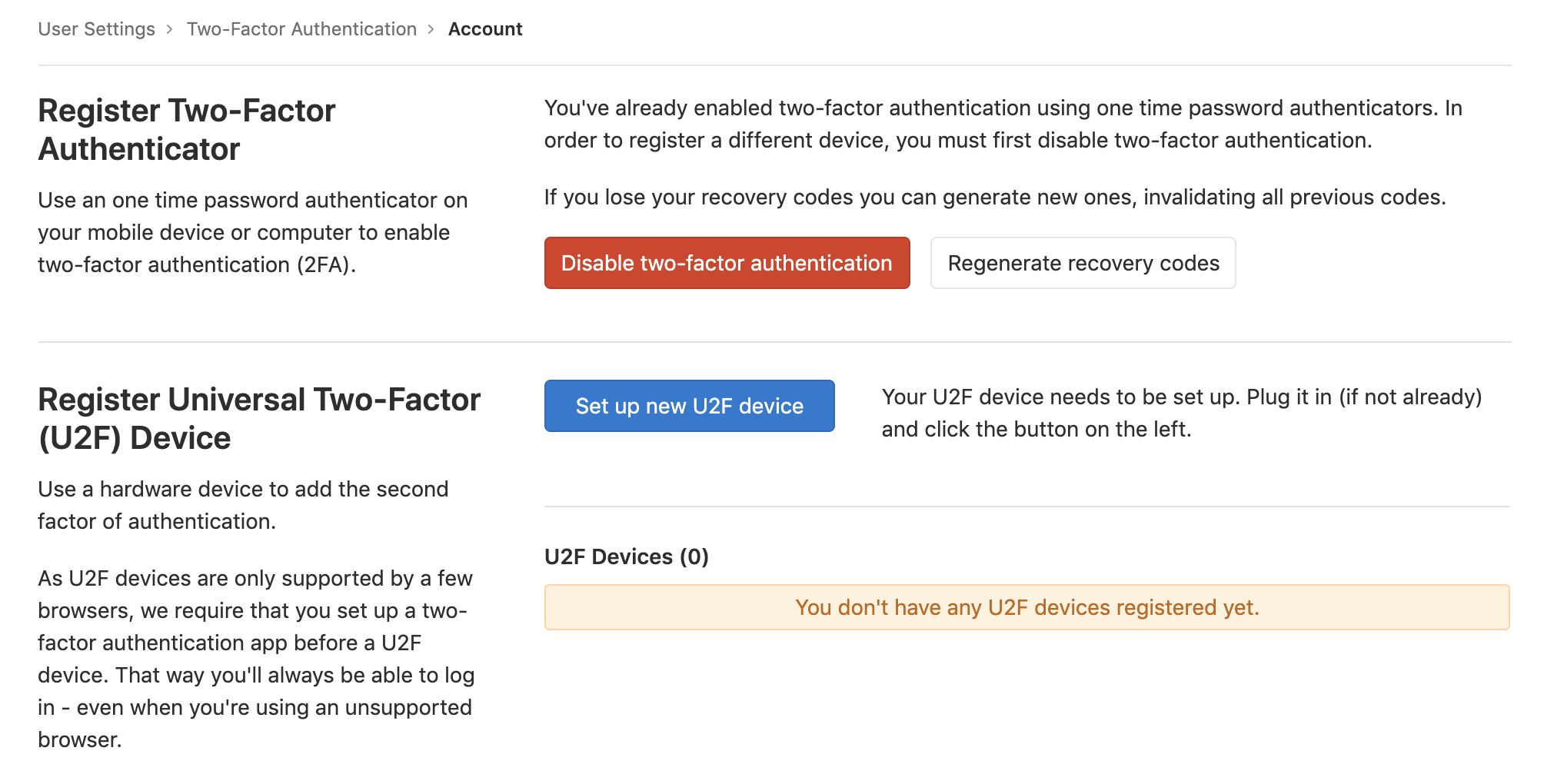Click the one time password authenticator description

pos(252,232)
